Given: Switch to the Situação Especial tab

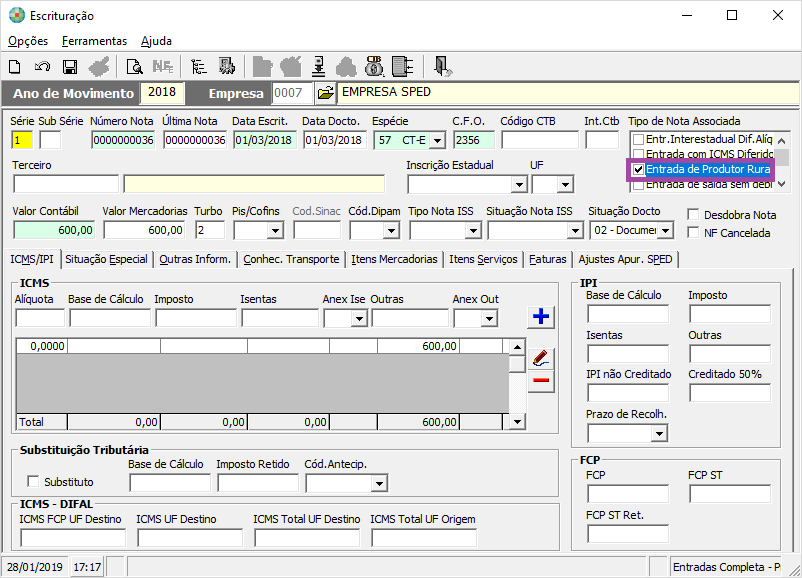Looking at the screenshot, I should click(x=106, y=259).
